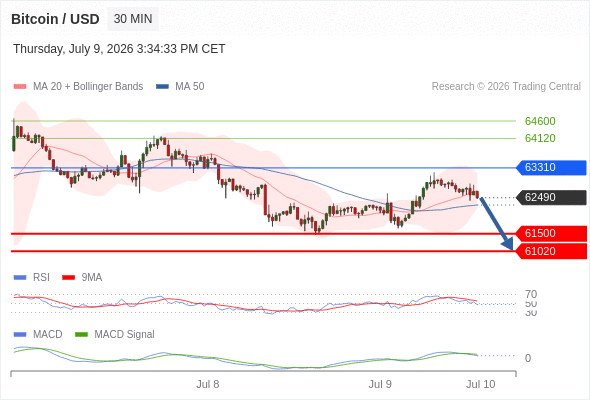The height and width of the screenshot is (400, 590).
Task: Click the MA 20 + Bollinger Bands pink swatch
Action: click(20, 87)
